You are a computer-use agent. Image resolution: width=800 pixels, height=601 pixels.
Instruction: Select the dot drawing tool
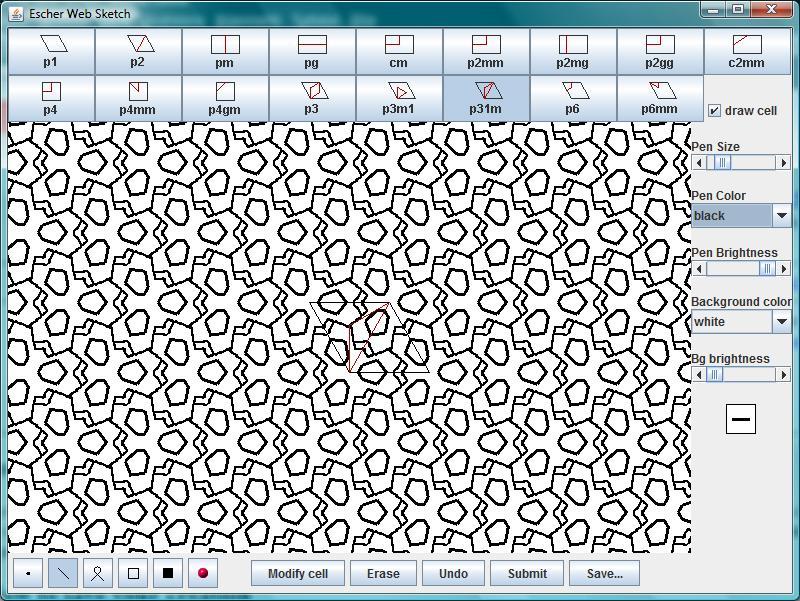[28, 573]
